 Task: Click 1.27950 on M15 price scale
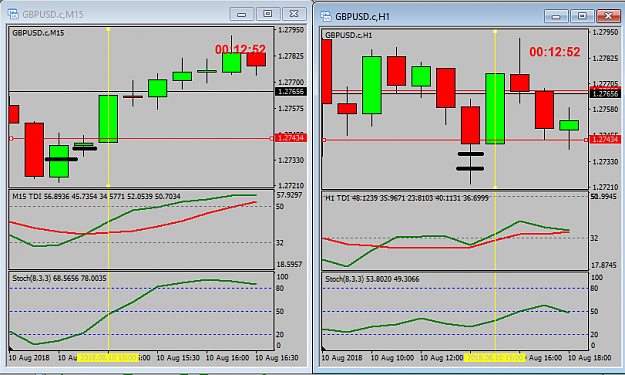click(291, 30)
